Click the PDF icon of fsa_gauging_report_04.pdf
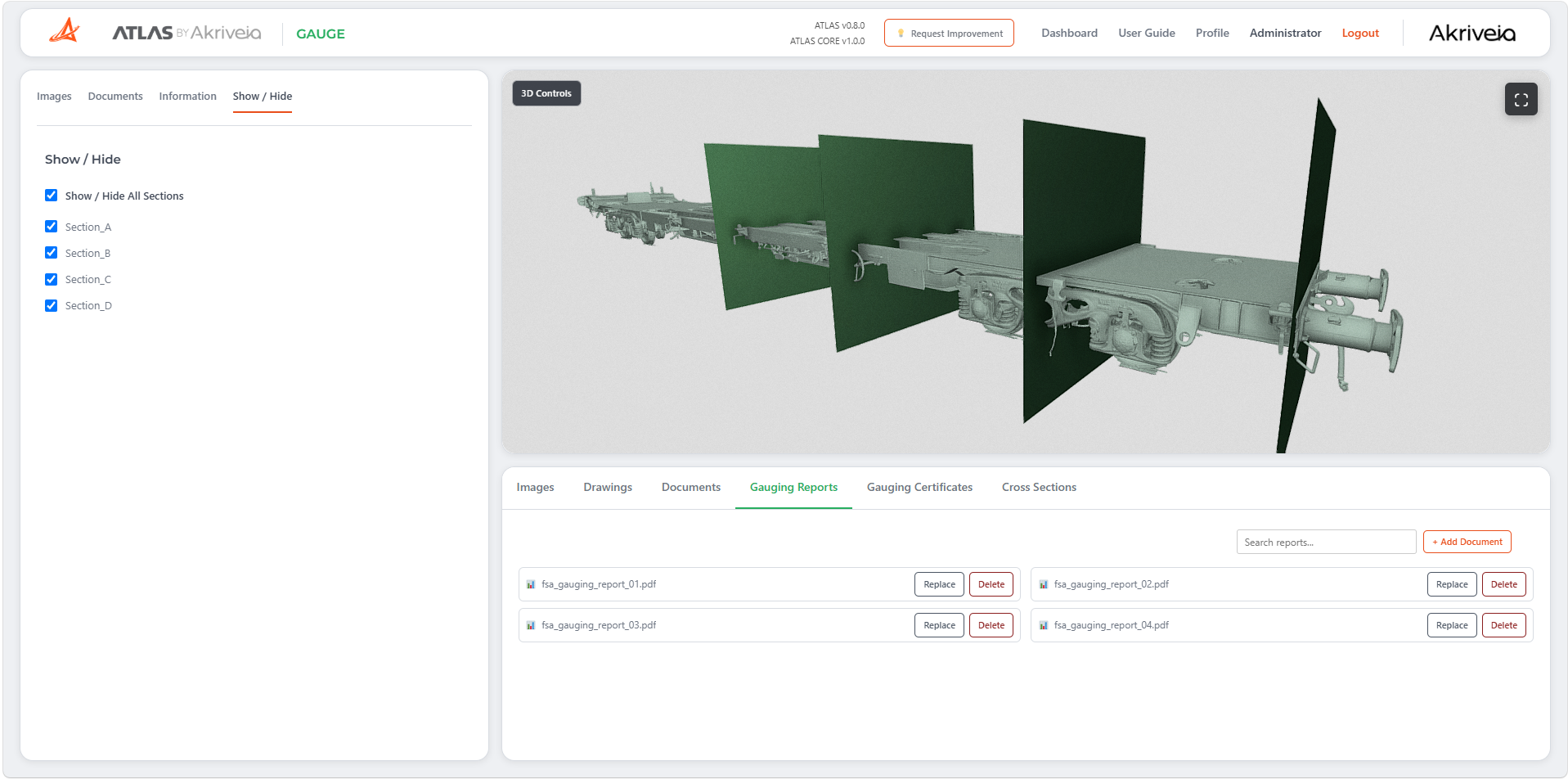This screenshot has height=779, width=1568. click(x=1043, y=625)
